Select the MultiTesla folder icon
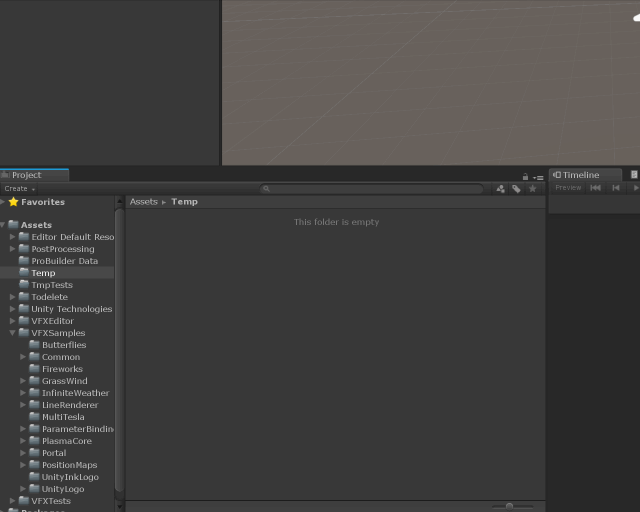This screenshot has width=640, height=512. coord(34,417)
